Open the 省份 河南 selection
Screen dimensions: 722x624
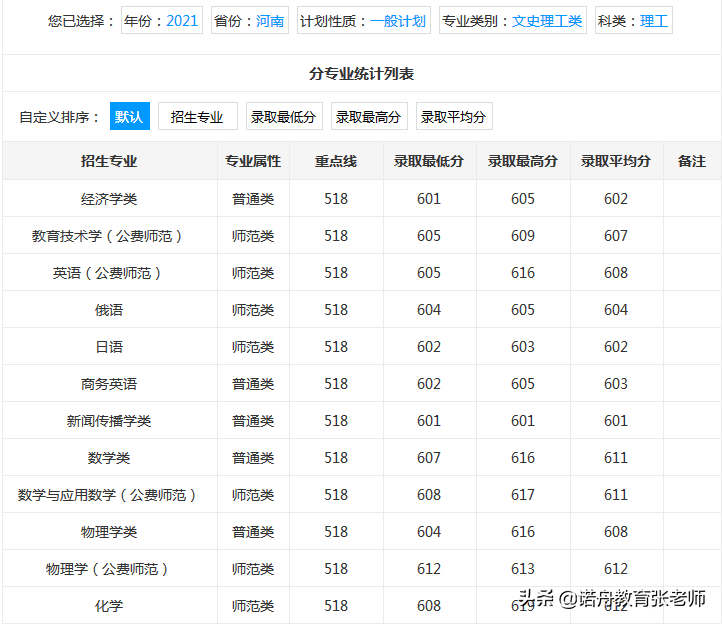point(250,20)
